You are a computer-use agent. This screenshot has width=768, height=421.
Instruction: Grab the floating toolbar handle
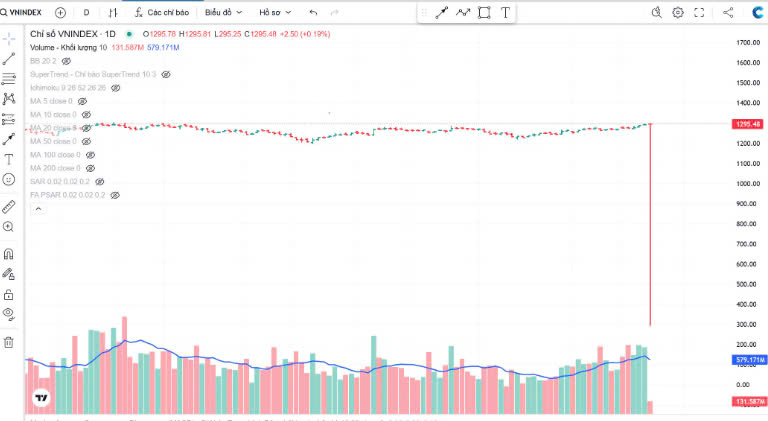[424, 13]
